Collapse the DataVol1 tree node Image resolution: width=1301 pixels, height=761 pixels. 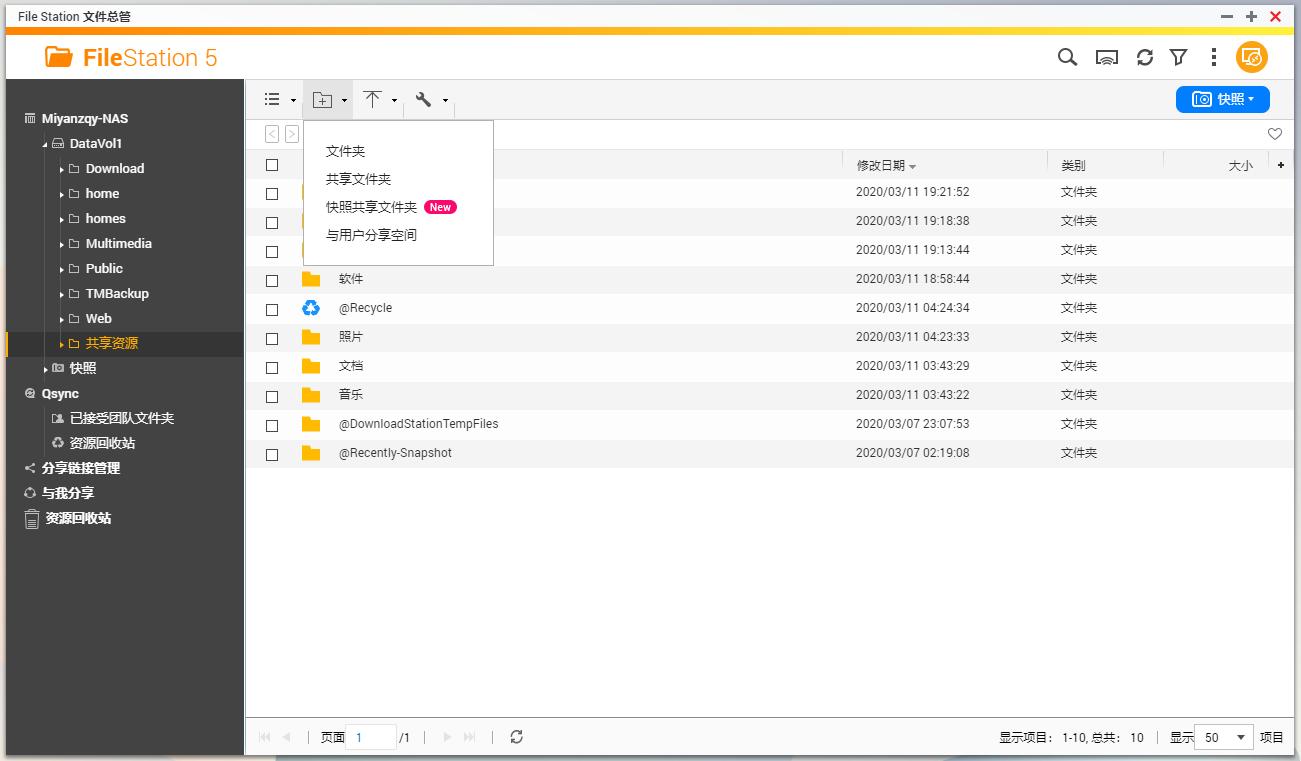point(43,143)
